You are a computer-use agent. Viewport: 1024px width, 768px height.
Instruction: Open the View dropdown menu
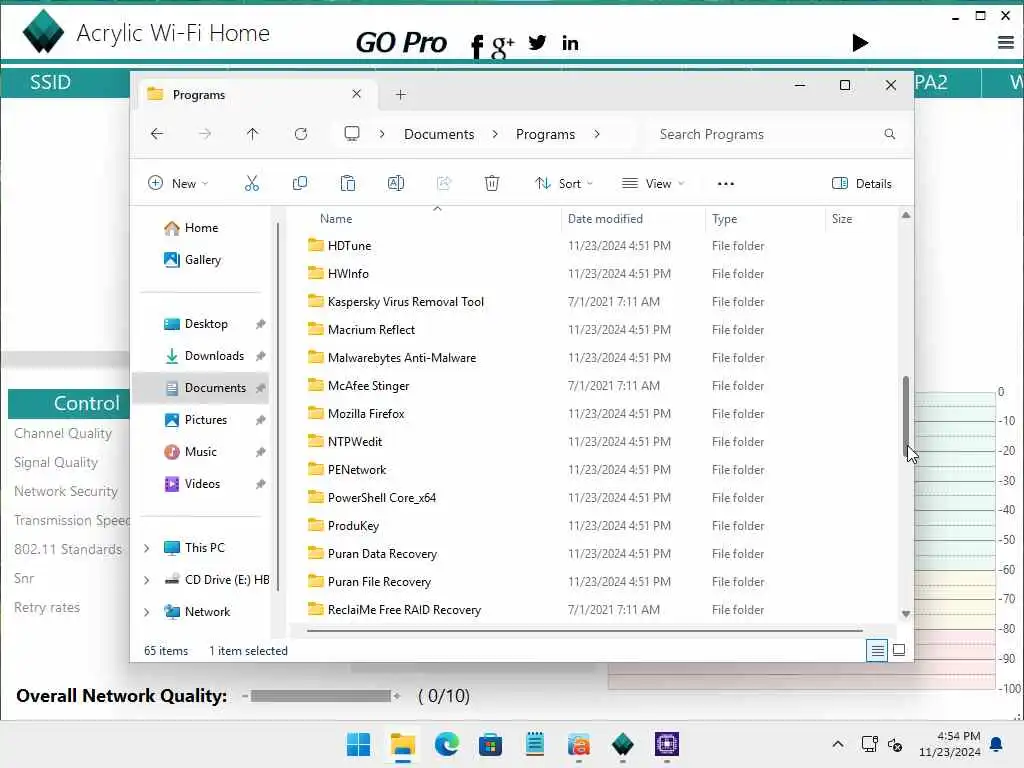pyautogui.click(x=653, y=184)
